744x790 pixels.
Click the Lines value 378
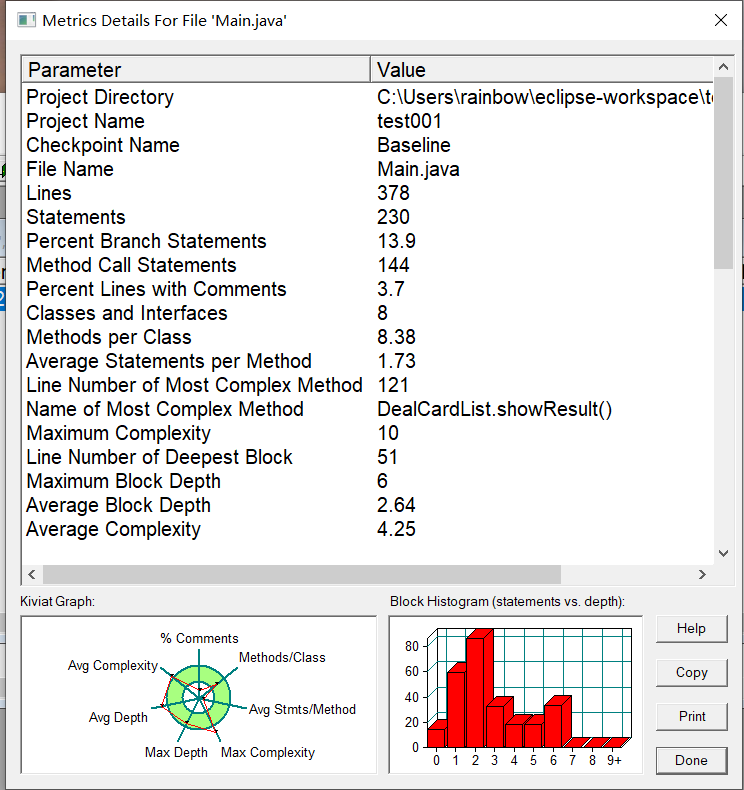(x=393, y=193)
